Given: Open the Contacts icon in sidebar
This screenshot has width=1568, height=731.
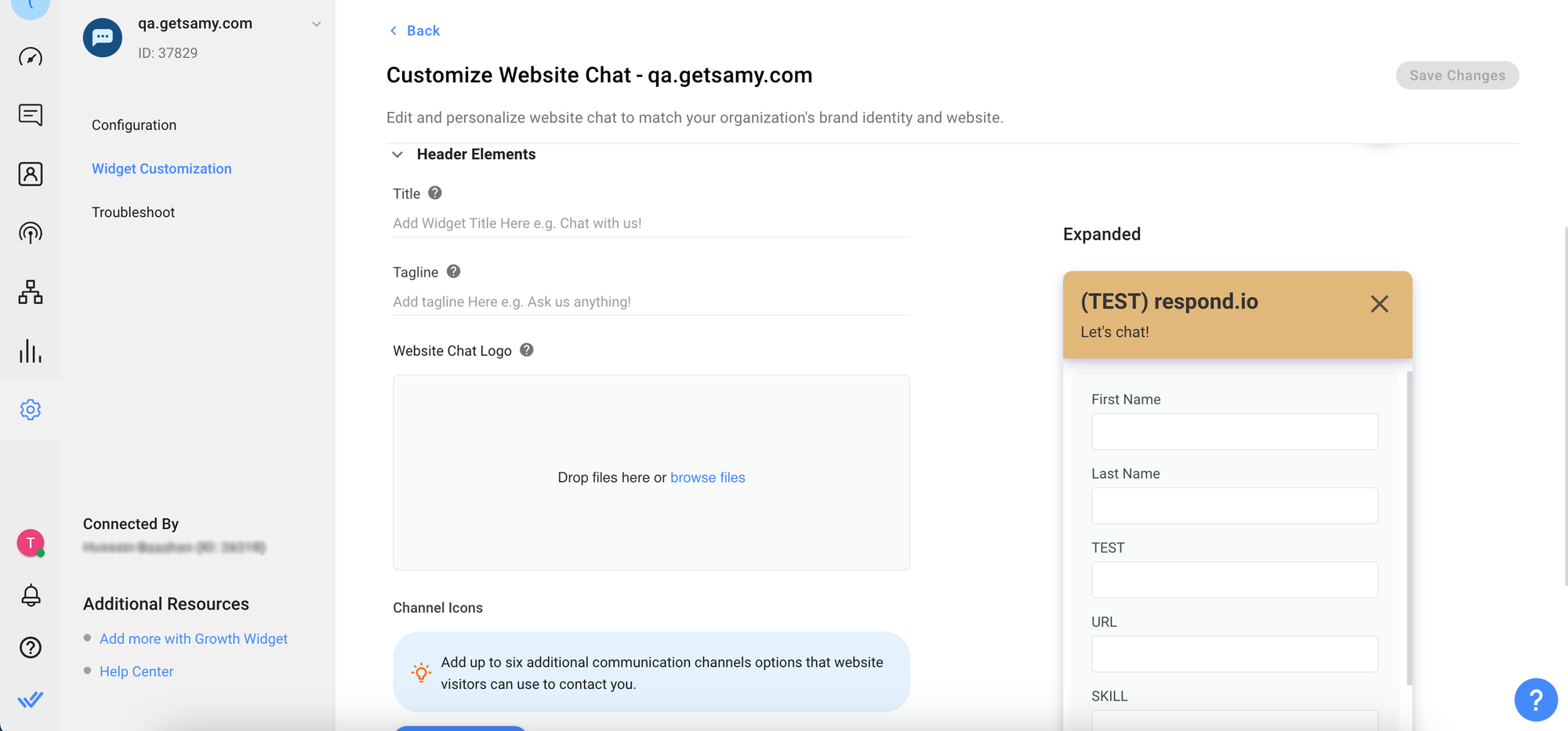Looking at the screenshot, I should tap(31, 174).
